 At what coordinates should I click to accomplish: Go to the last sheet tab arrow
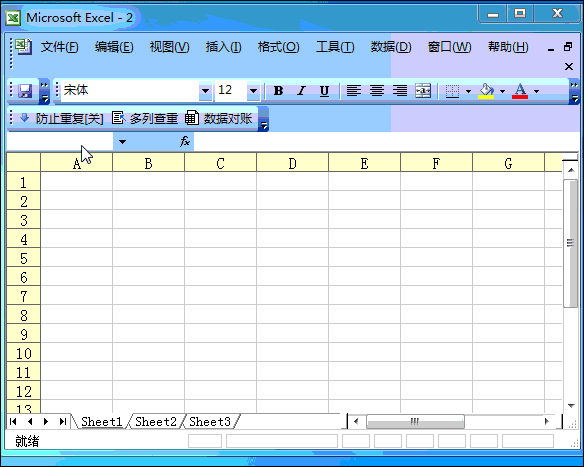tap(63, 422)
